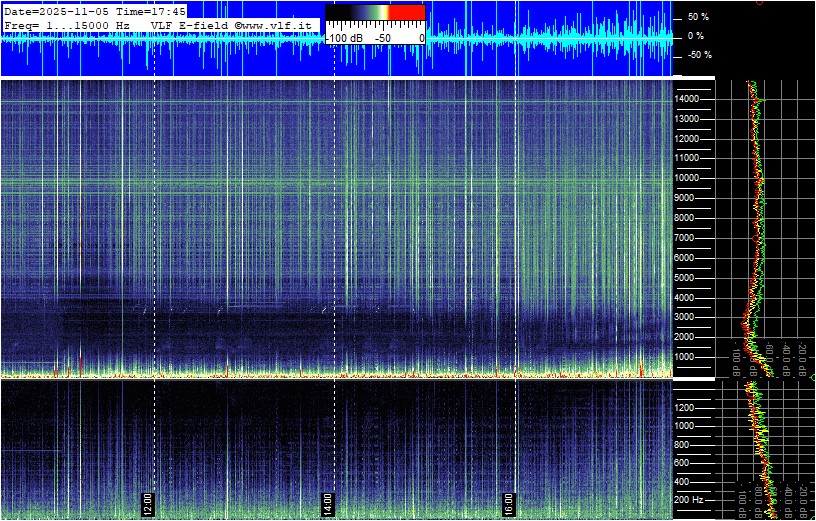Click the black section of color scale
The height and width of the screenshot is (521, 816).
click(344, 12)
